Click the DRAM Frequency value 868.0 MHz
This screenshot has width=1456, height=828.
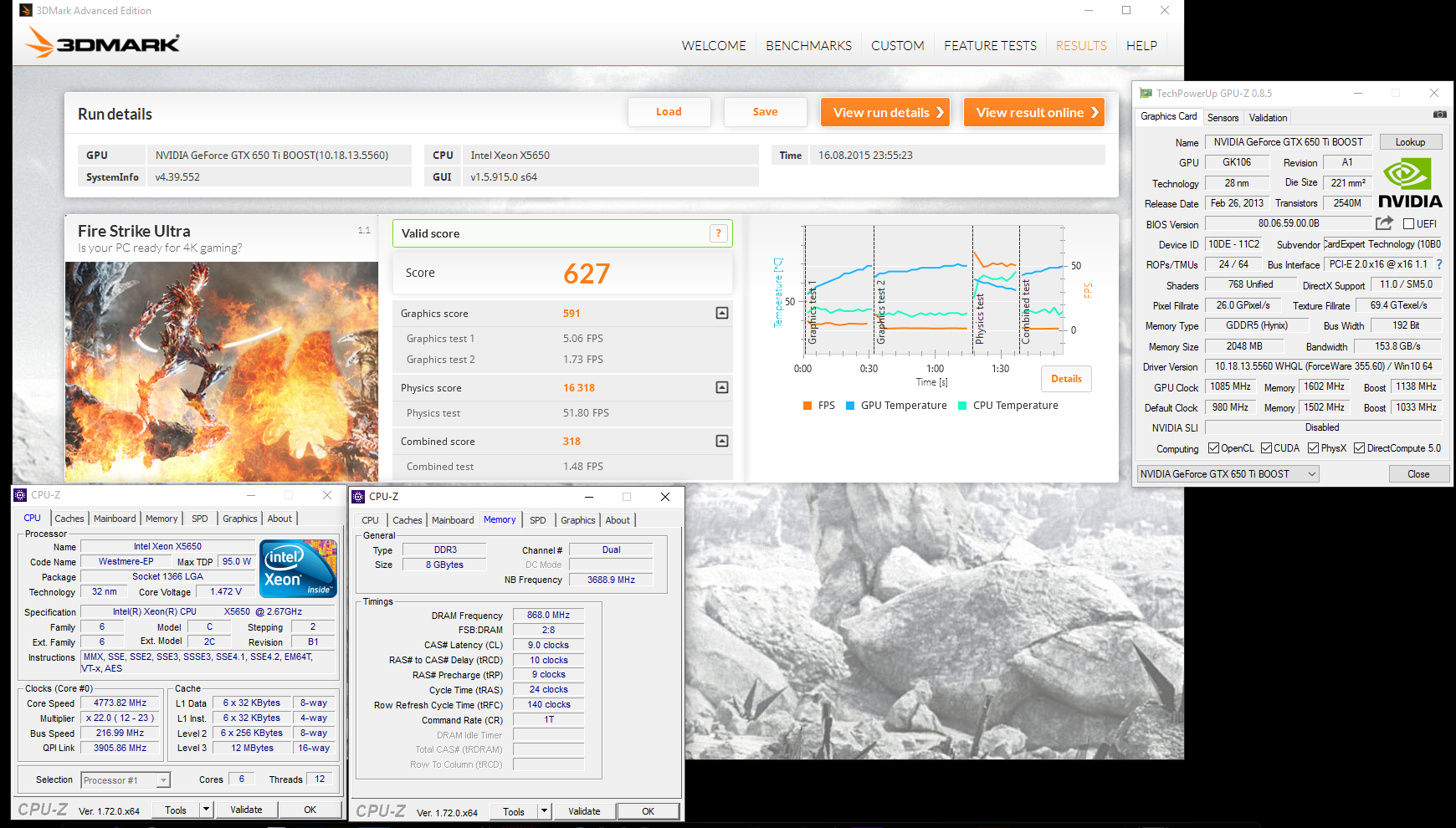[x=548, y=615]
